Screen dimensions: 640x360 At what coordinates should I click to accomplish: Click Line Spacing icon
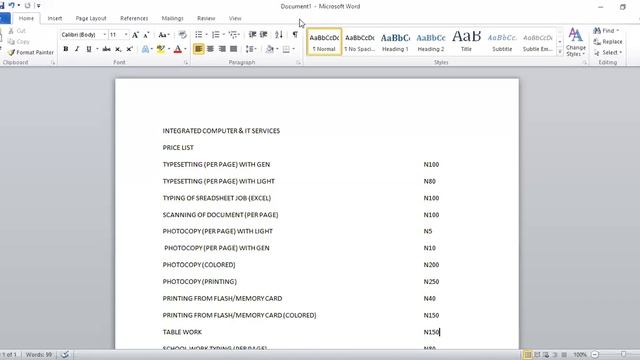tap(249, 49)
